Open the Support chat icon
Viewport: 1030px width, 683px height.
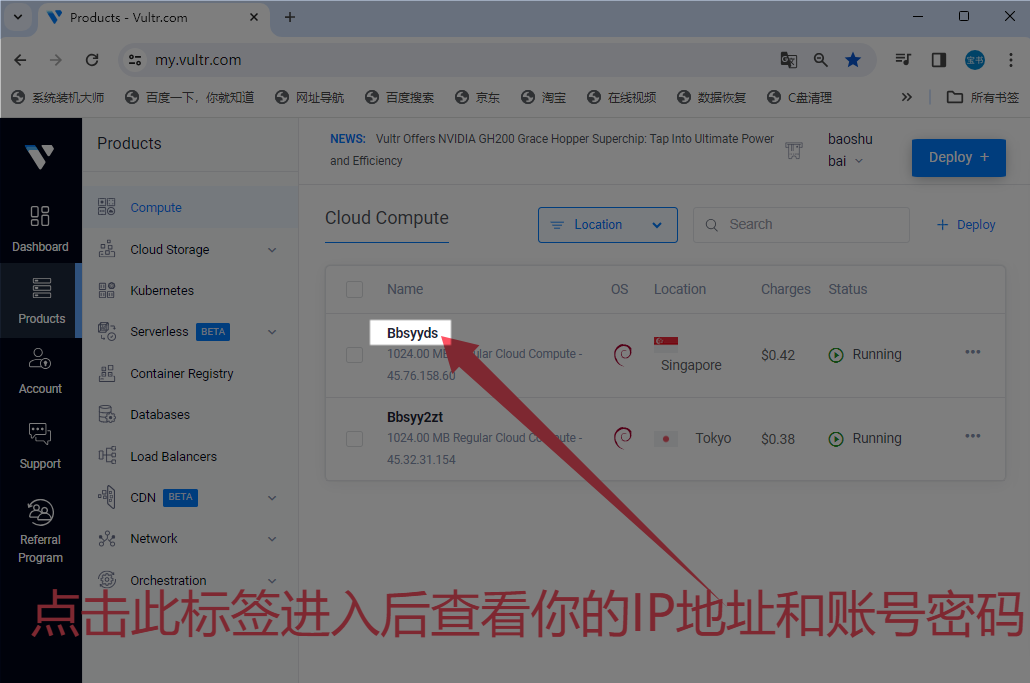(x=40, y=435)
